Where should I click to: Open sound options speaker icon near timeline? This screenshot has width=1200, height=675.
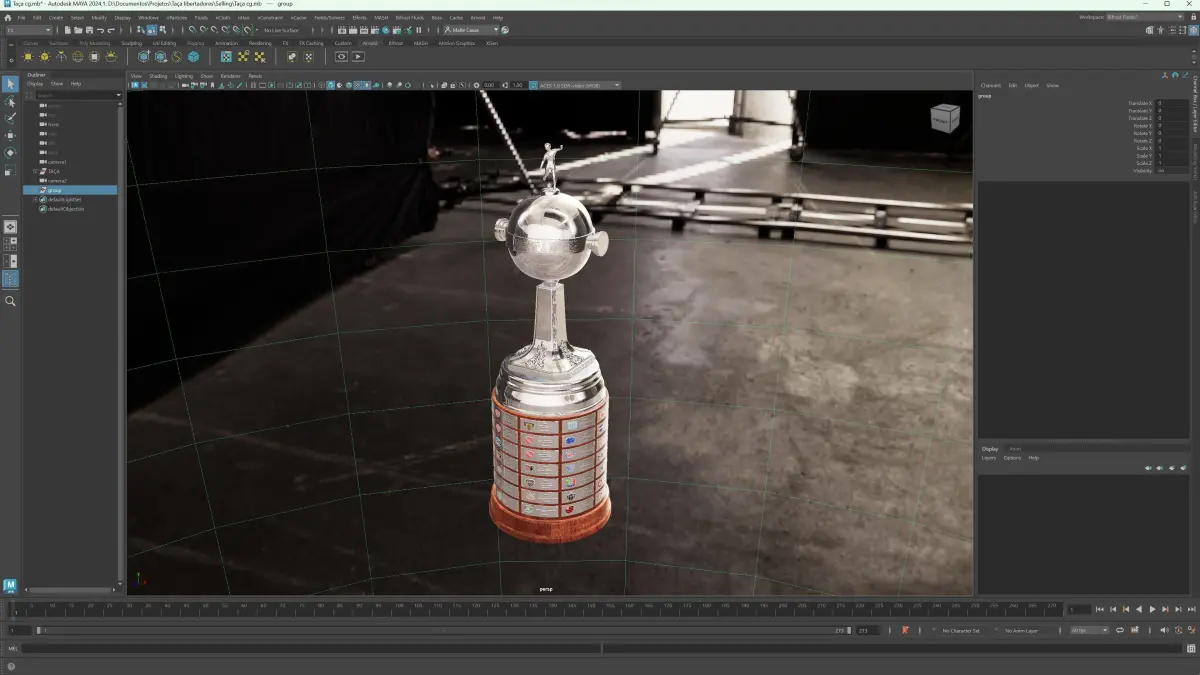click(x=1164, y=630)
